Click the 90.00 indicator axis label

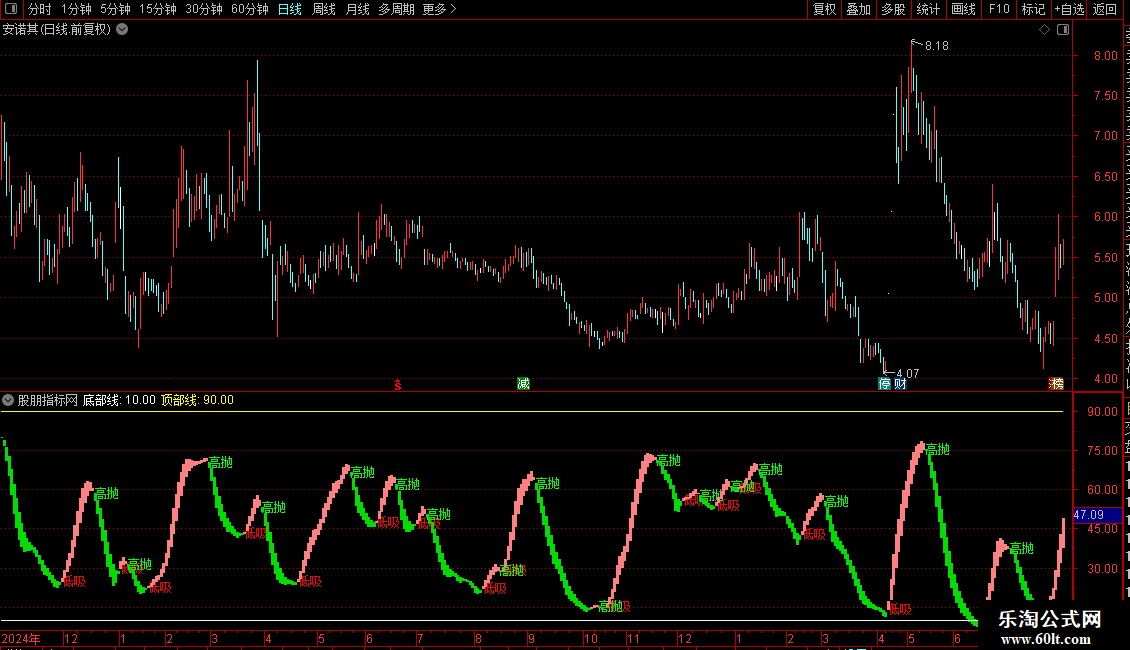1103,411
